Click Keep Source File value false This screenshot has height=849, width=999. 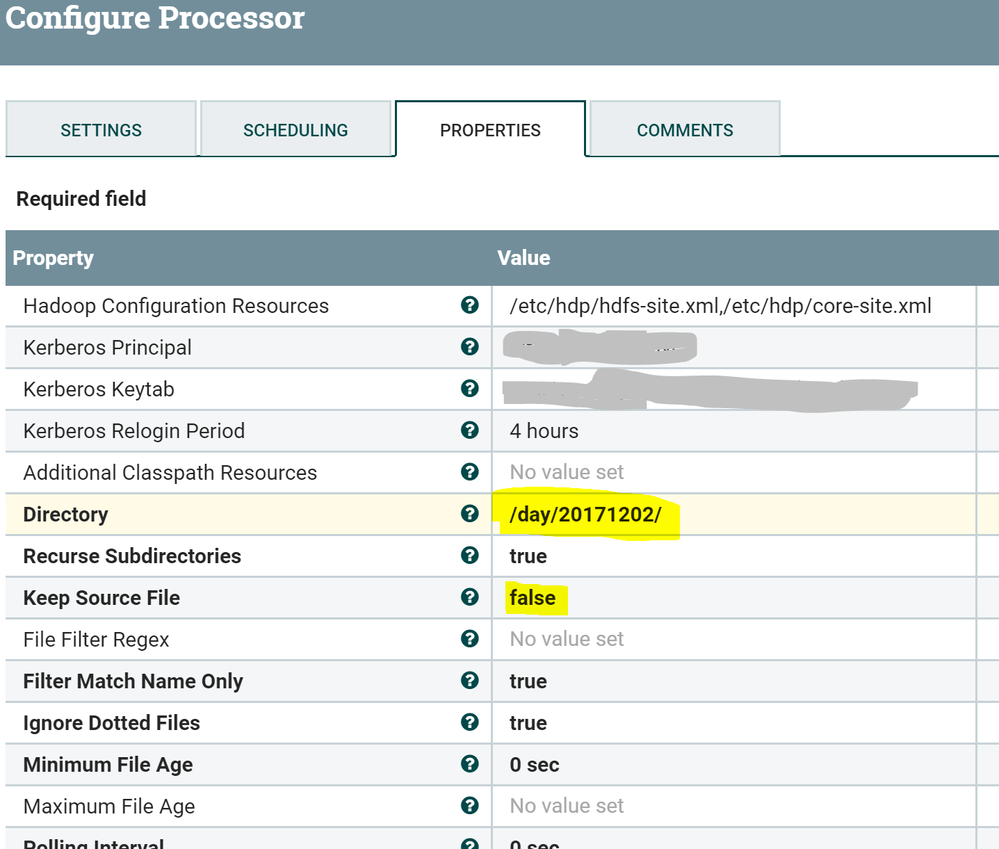tap(532, 598)
